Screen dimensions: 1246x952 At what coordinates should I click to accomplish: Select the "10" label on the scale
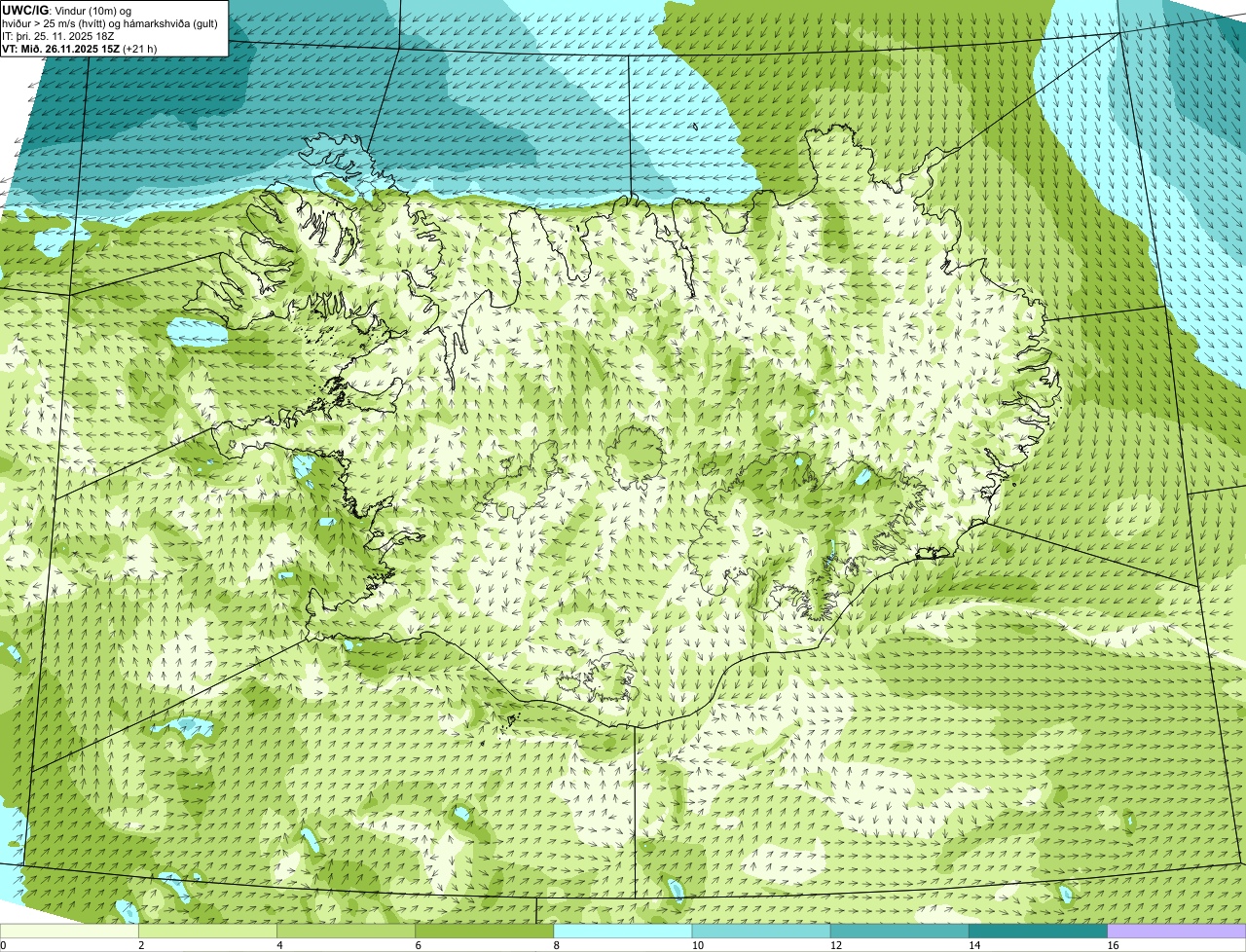(697, 945)
